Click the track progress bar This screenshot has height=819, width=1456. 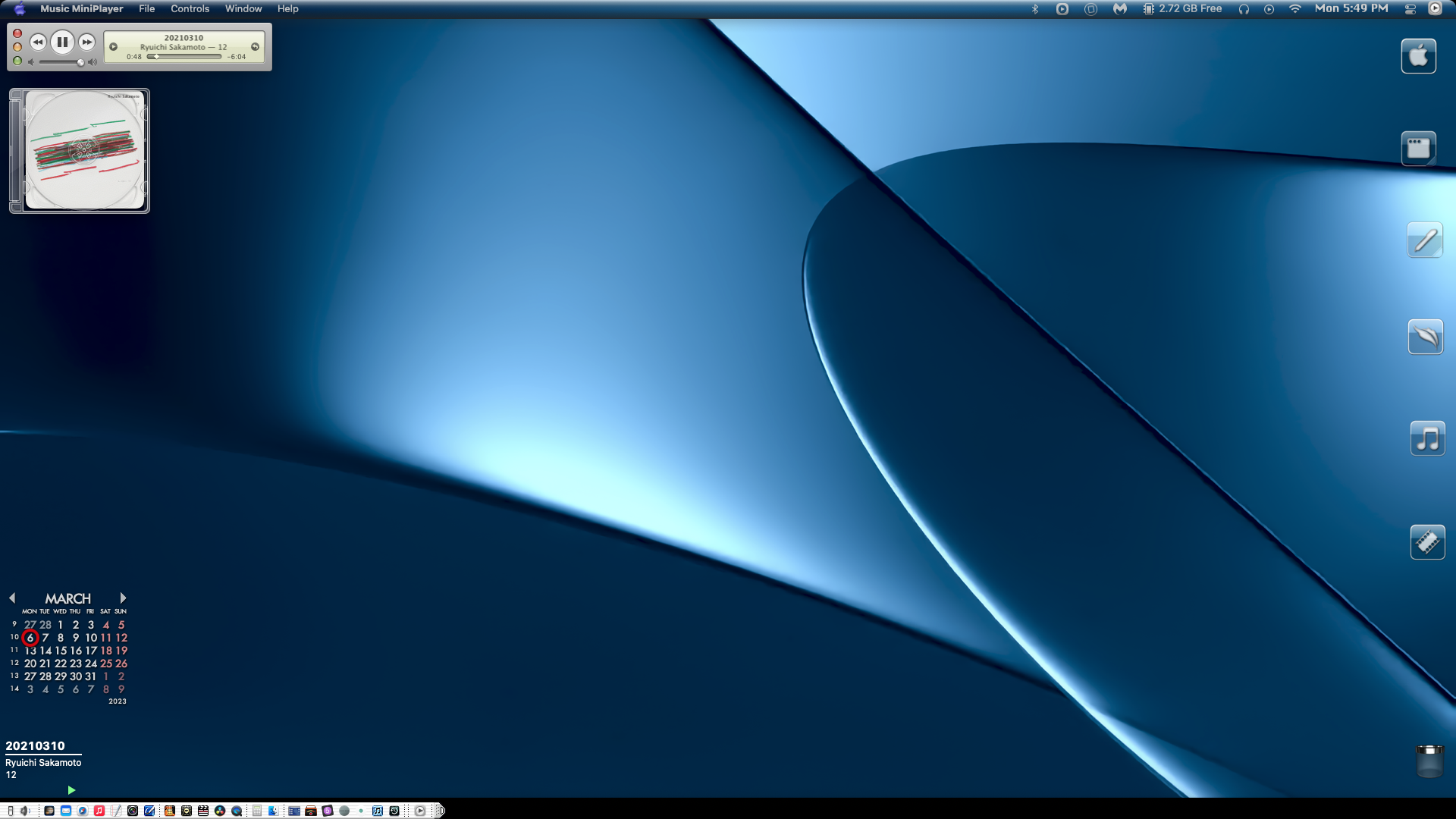click(184, 57)
